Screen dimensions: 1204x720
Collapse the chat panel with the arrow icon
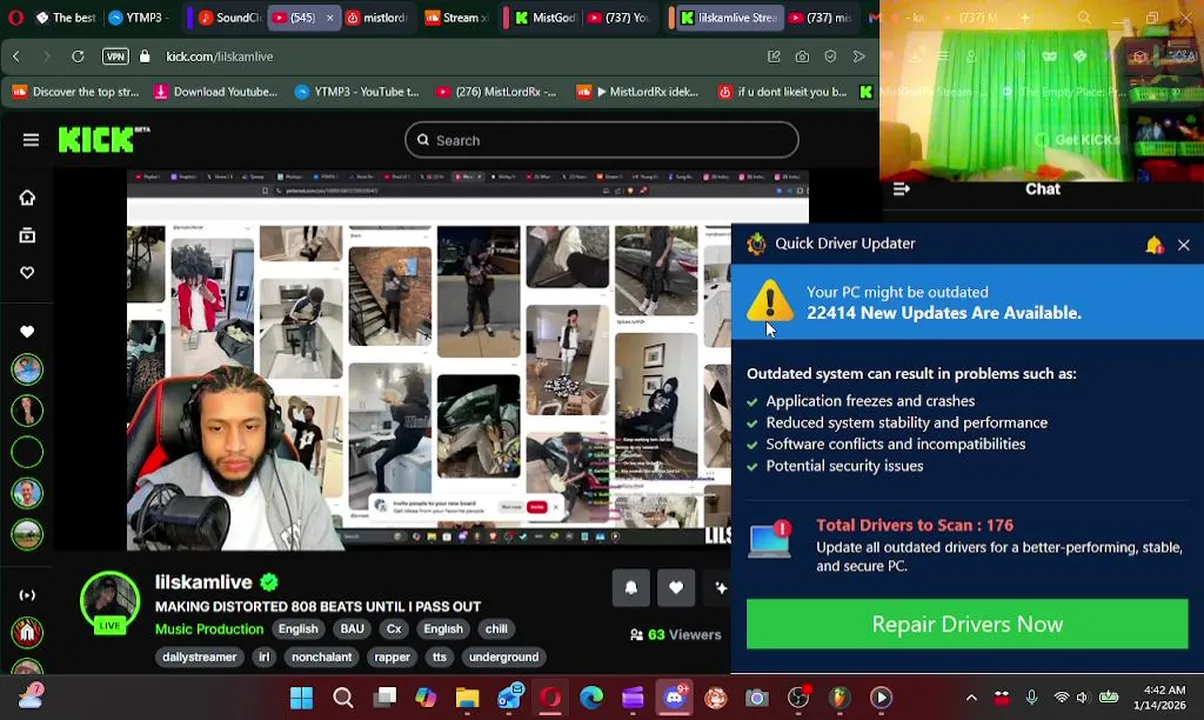901,189
